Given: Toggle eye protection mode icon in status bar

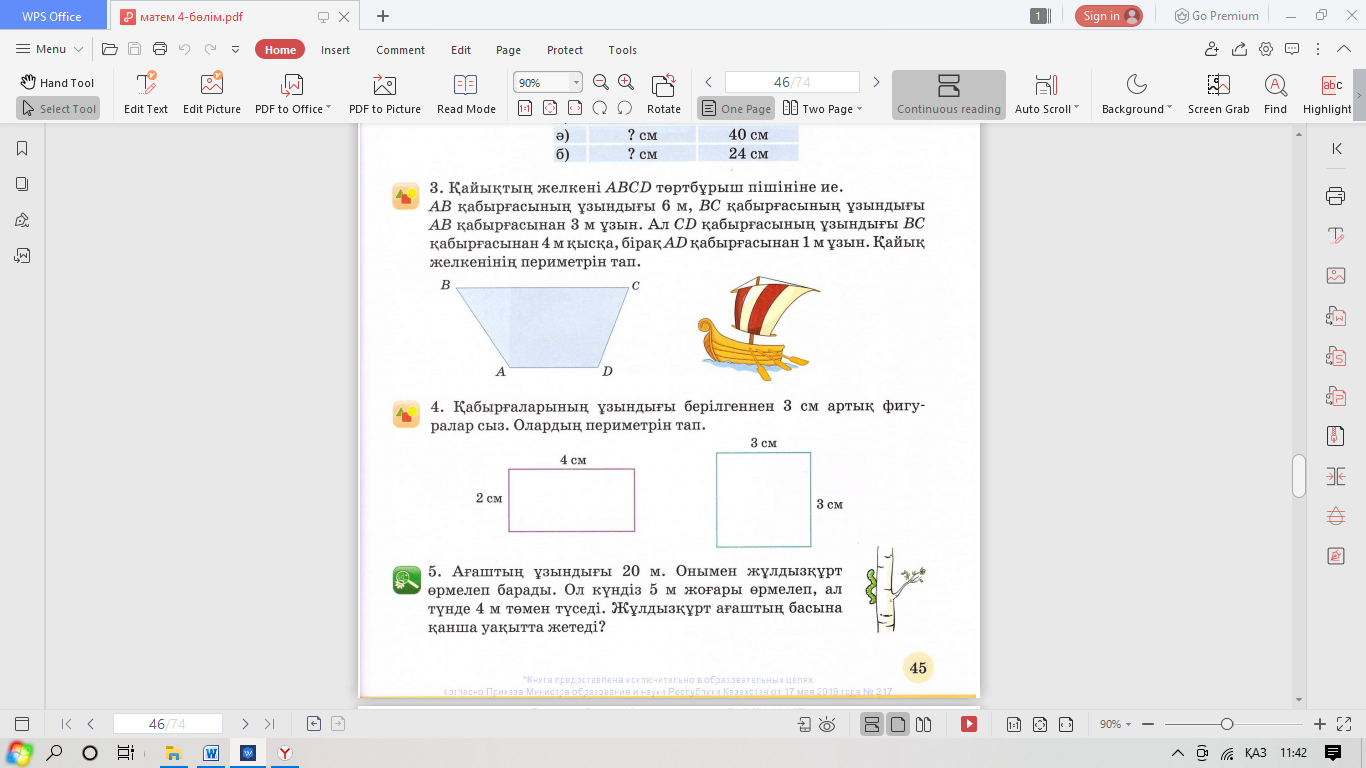Looking at the screenshot, I should point(827,724).
